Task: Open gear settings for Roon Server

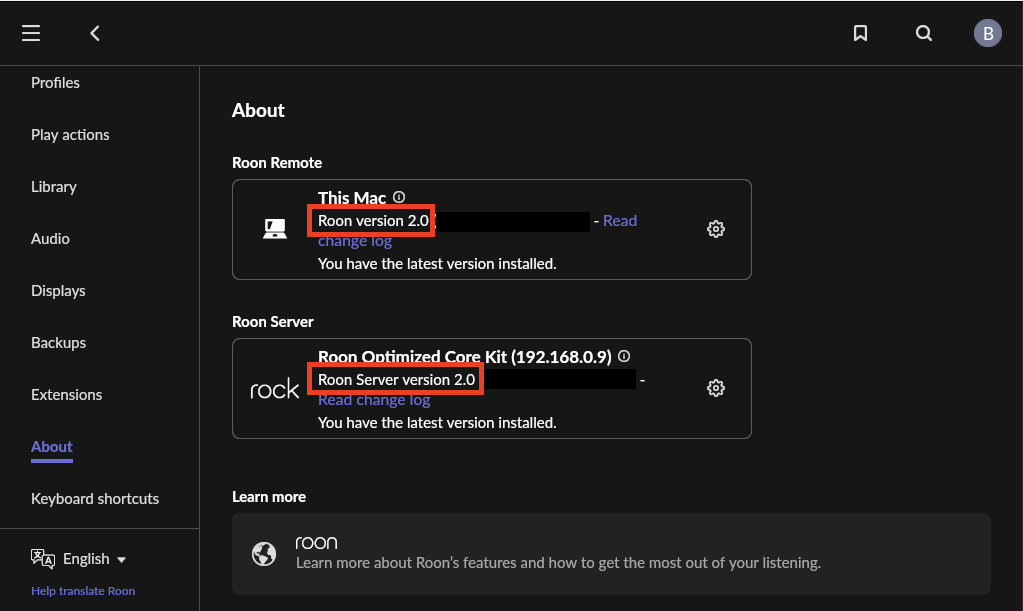Action: click(x=716, y=388)
